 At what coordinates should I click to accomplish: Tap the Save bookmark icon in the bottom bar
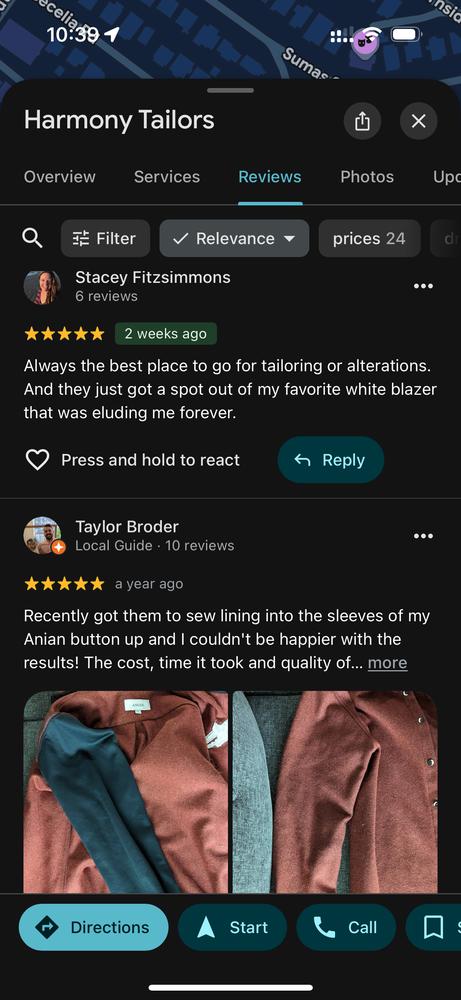coord(434,927)
